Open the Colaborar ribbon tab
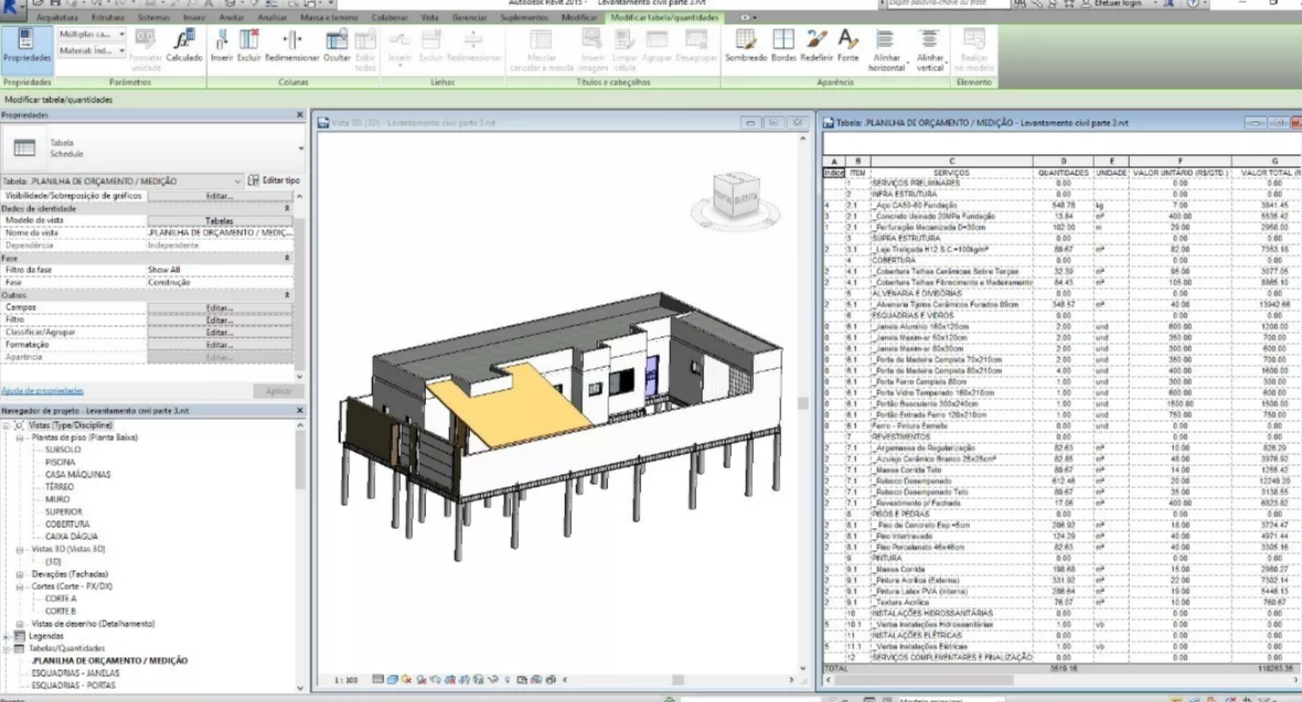The width and height of the screenshot is (1302, 702). point(389,18)
